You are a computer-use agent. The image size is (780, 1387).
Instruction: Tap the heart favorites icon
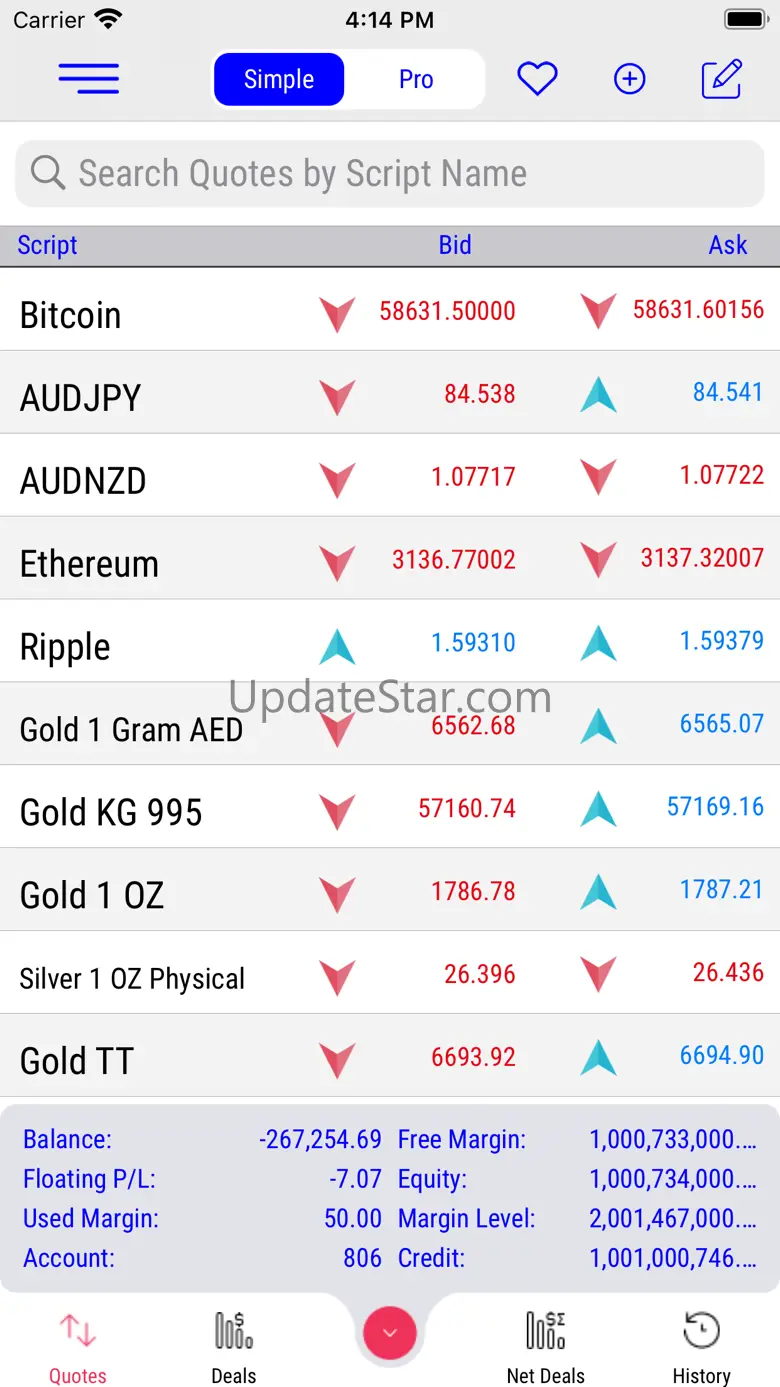537,79
